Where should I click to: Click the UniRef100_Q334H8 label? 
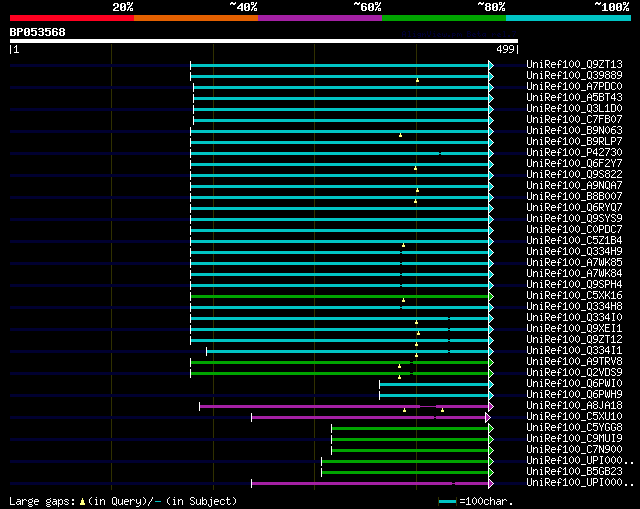[x=574, y=307]
